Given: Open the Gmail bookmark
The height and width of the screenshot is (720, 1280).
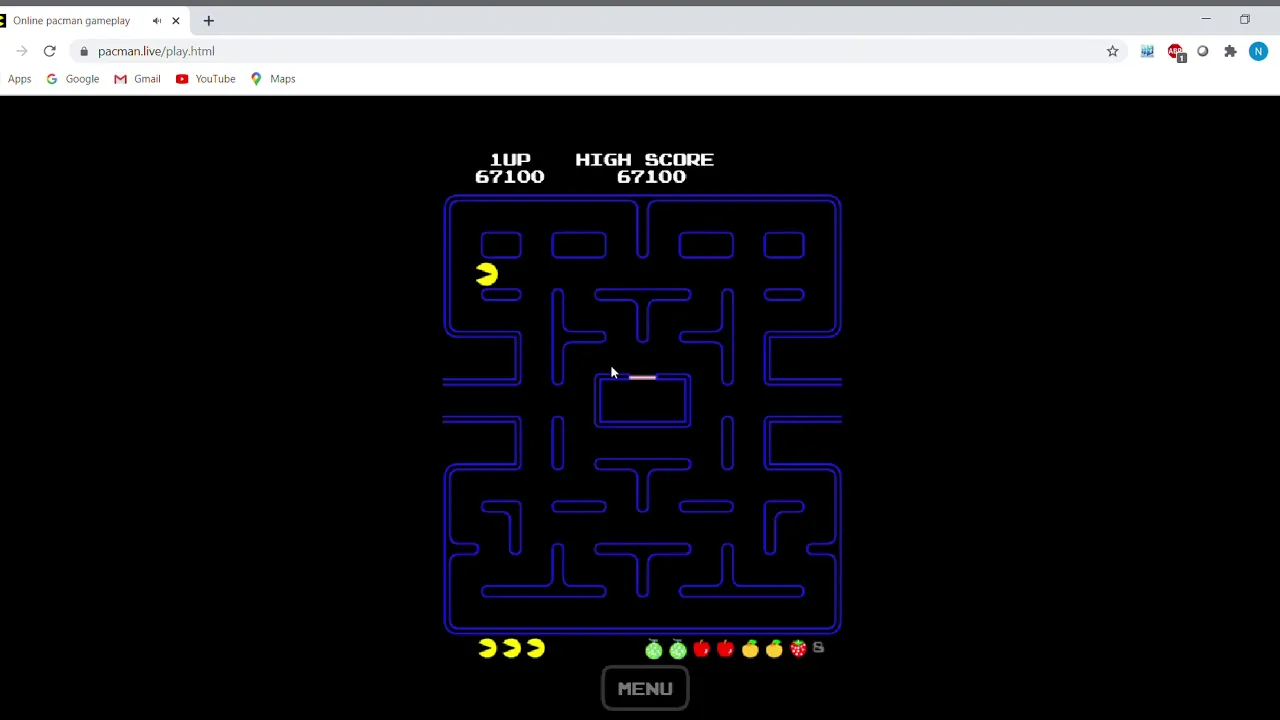Looking at the screenshot, I should [137, 79].
